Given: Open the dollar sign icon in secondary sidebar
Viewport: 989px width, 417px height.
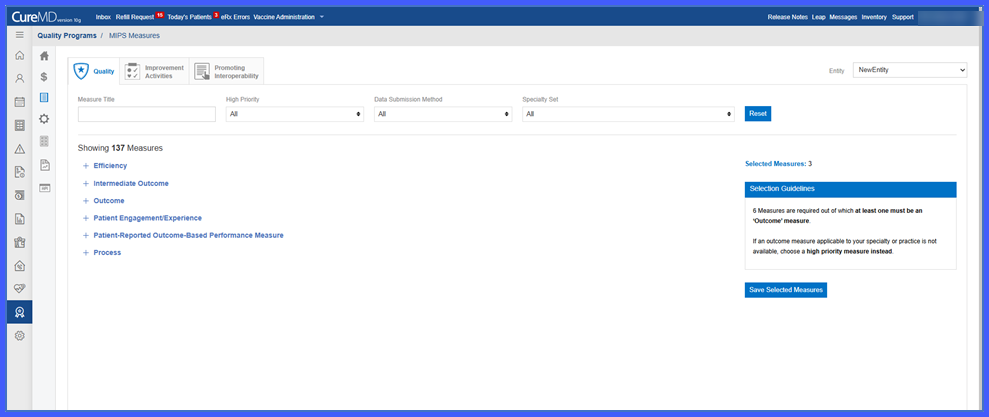Looking at the screenshot, I should pos(44,77).
